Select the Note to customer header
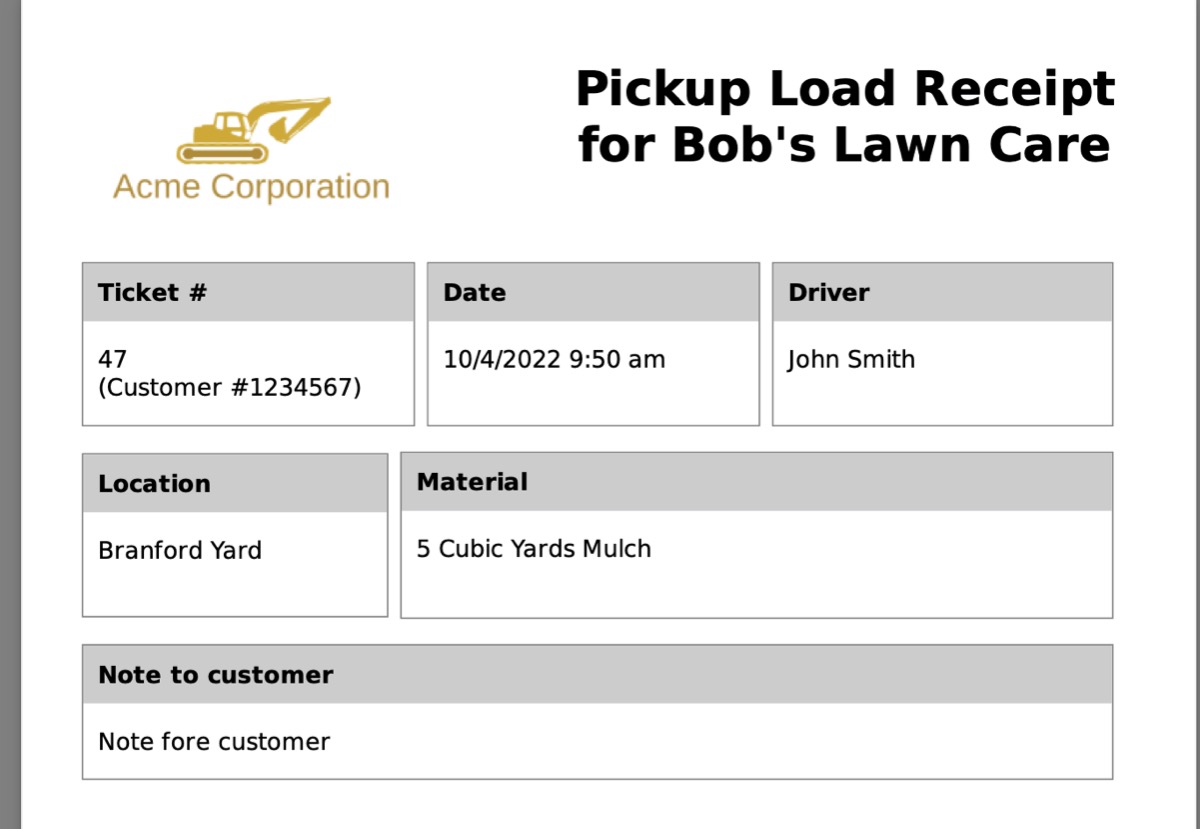Screen dimensions: 1200x829 [597, 675]
